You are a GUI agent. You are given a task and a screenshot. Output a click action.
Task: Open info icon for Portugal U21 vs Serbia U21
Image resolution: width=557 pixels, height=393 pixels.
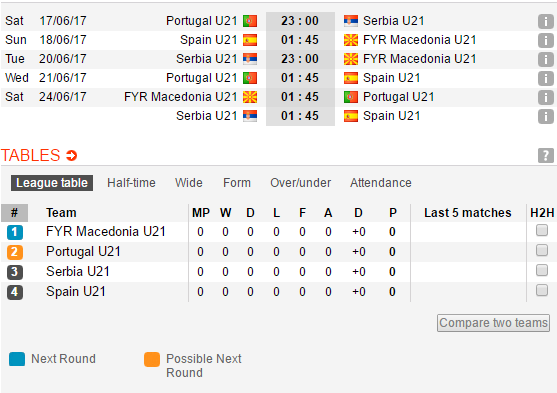(546, 21)
